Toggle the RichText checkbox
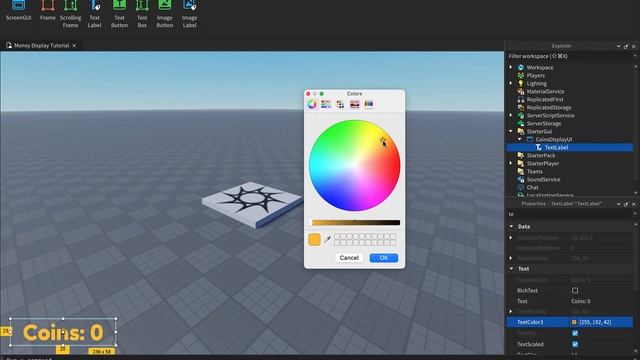The width and height of the screenshot is (640, 360). coord(575,290)
